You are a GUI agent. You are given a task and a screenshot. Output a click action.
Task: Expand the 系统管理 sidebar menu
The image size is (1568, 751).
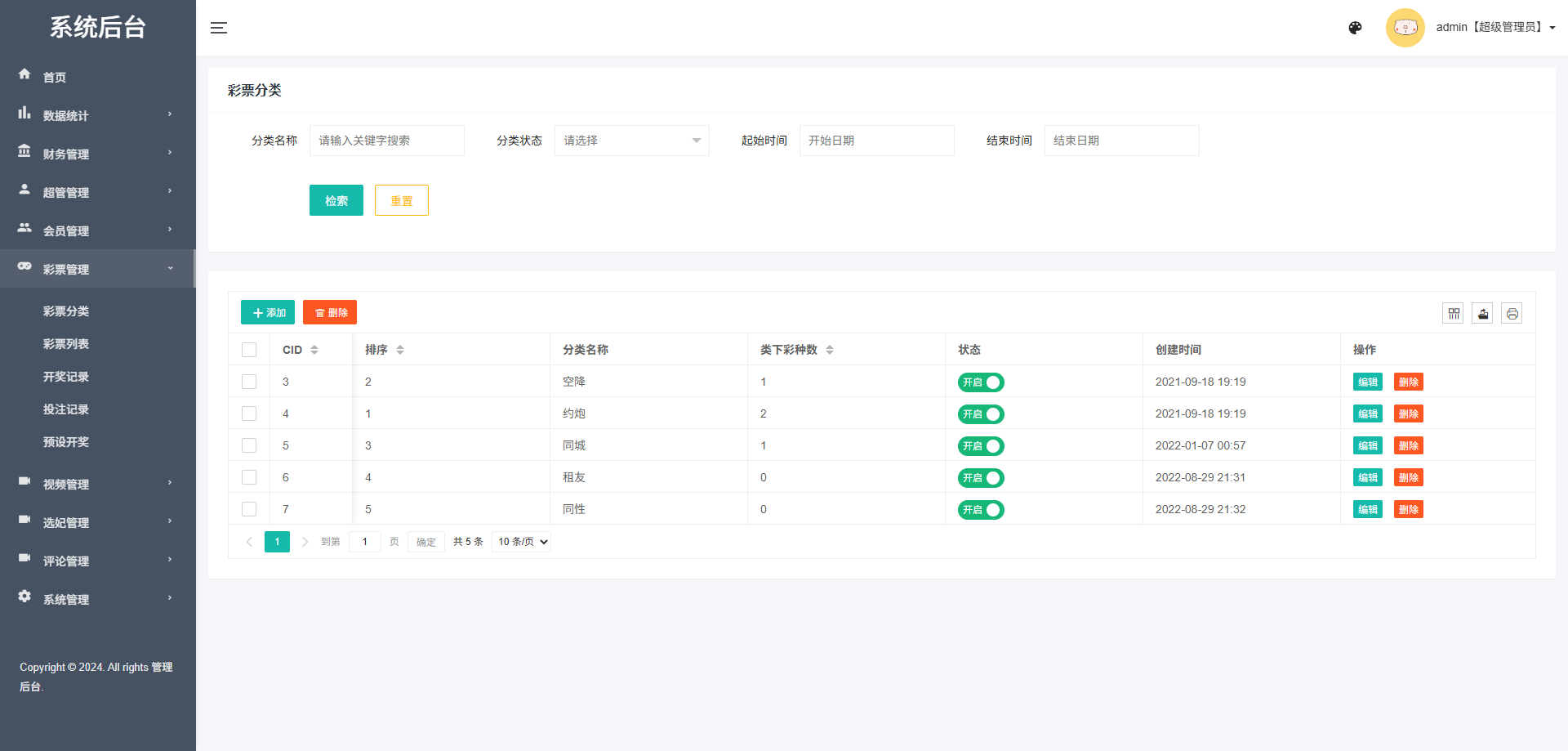click(x=66, y=598)
